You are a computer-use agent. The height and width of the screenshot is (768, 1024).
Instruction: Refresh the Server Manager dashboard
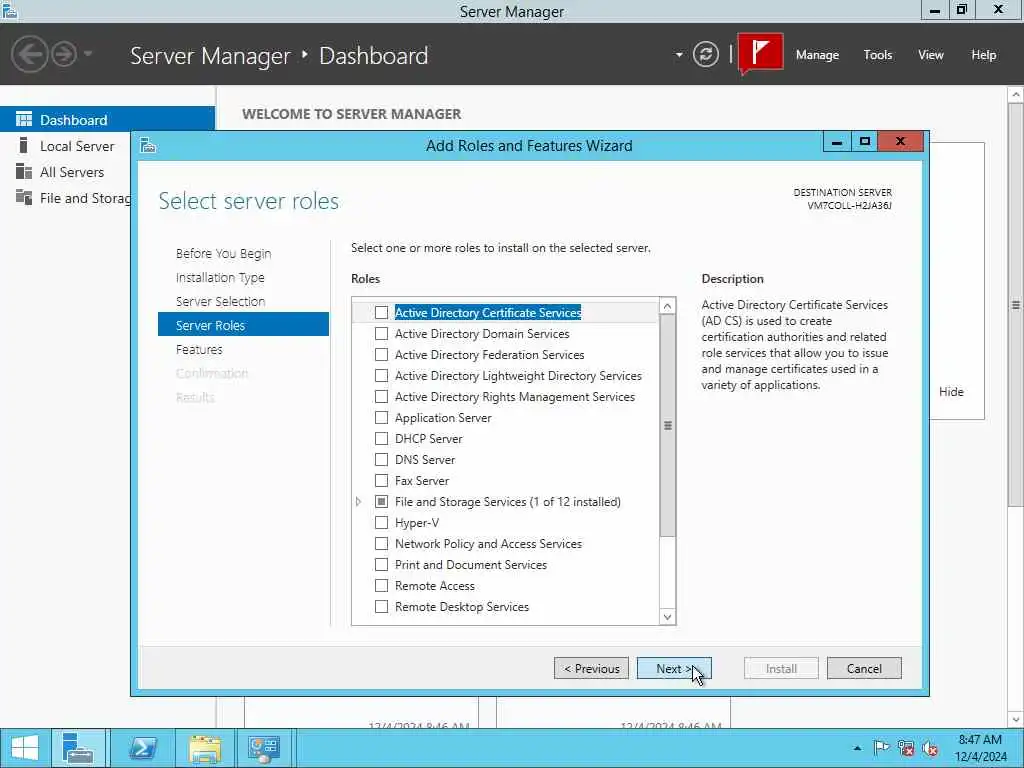pyautogui.click(x=705, y=54)
